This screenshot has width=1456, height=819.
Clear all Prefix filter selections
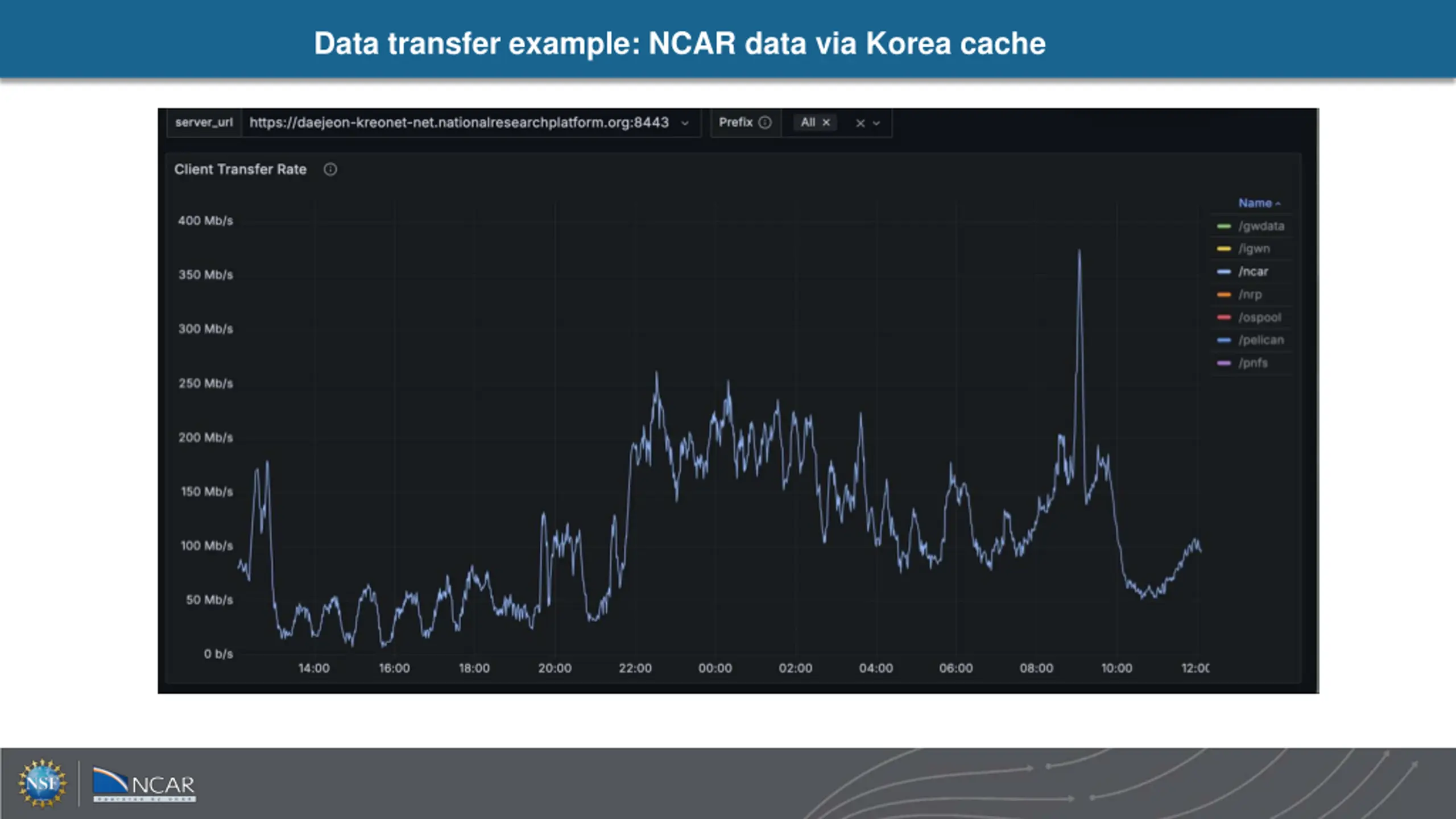click(x=861, y=123)
